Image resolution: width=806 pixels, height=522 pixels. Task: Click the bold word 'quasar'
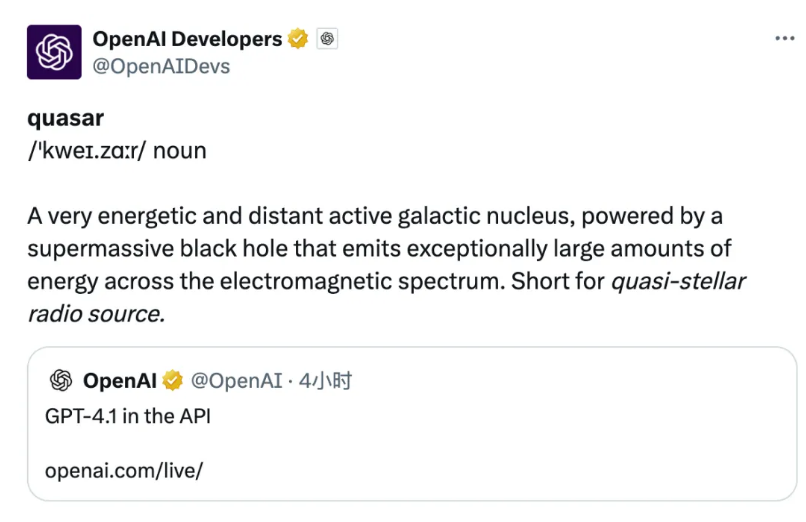65,119
